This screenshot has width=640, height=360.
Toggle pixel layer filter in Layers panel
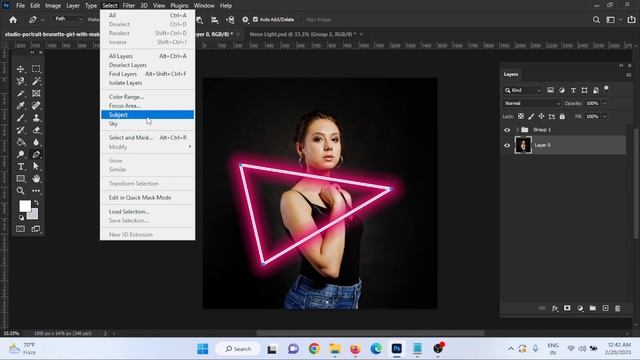(550, 90)
